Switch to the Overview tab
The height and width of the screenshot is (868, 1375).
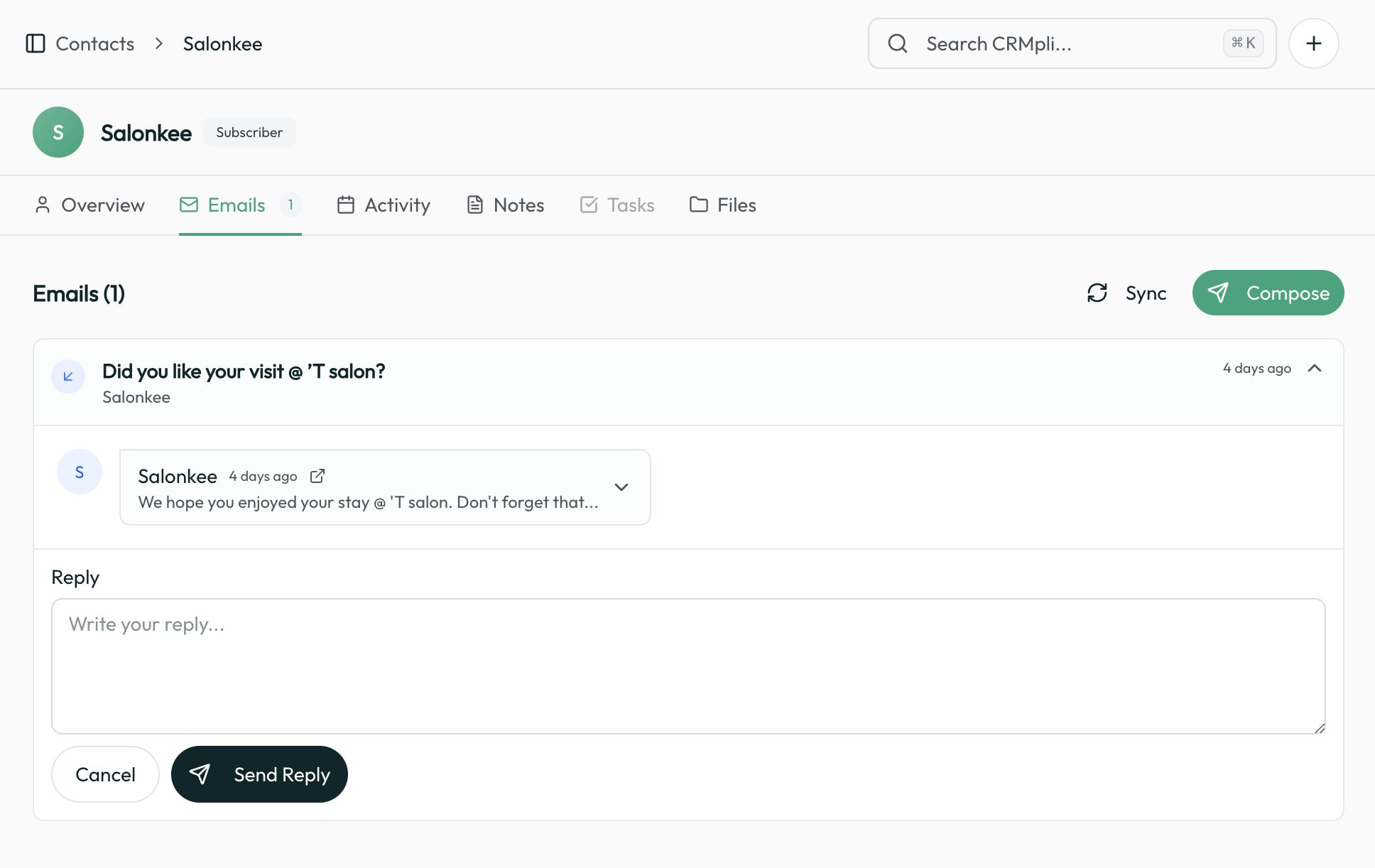coord(89,205)
